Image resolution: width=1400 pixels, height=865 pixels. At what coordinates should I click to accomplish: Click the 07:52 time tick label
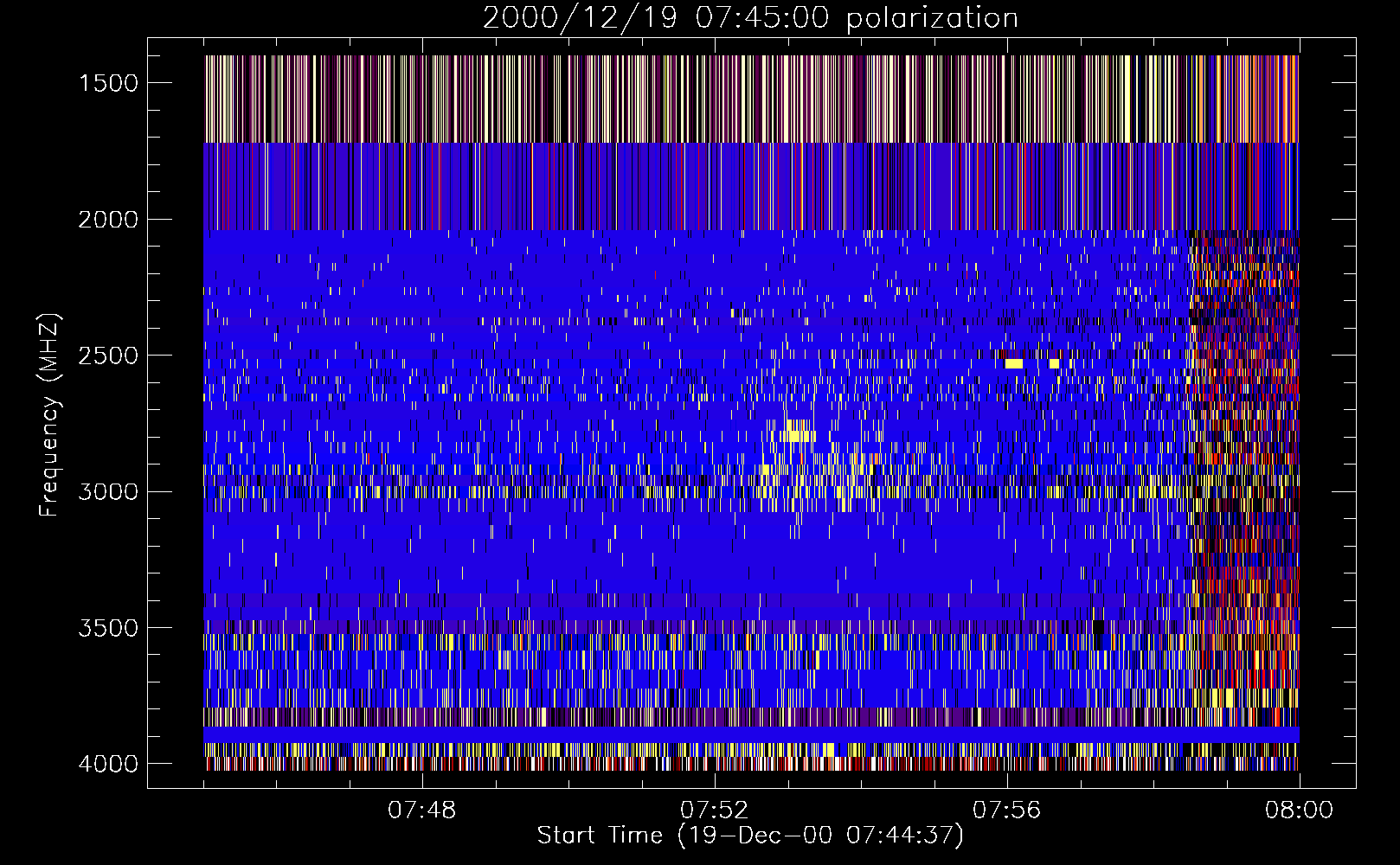(x=715, y=811)
